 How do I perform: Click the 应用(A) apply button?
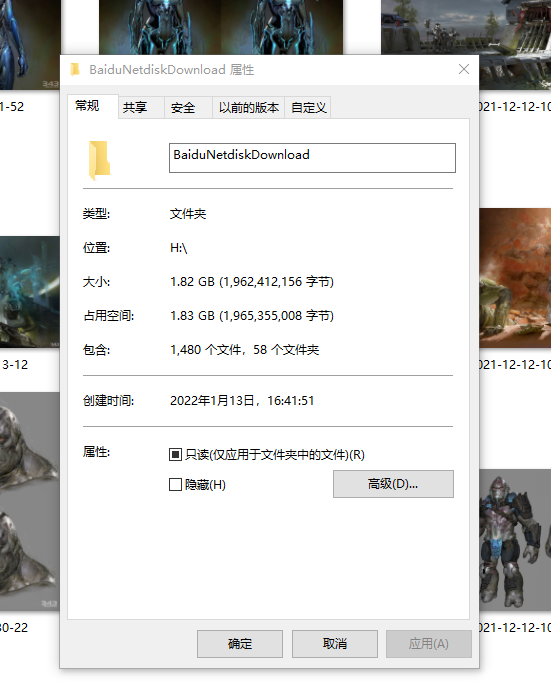coord(429,644)
